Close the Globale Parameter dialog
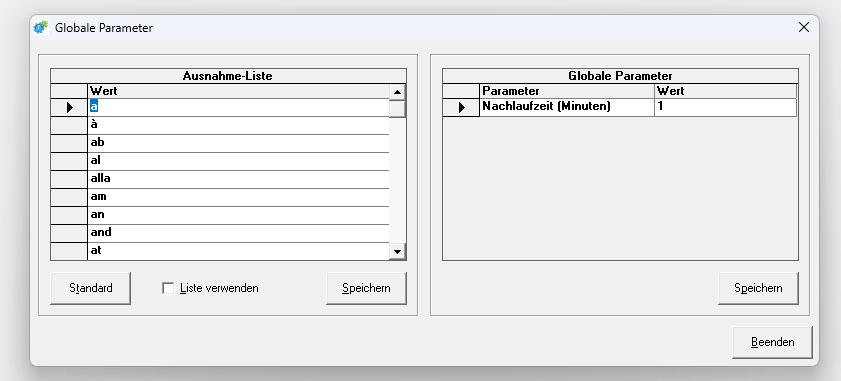The width and height of the screenshot is (841, 381). (x=803, y=27)
